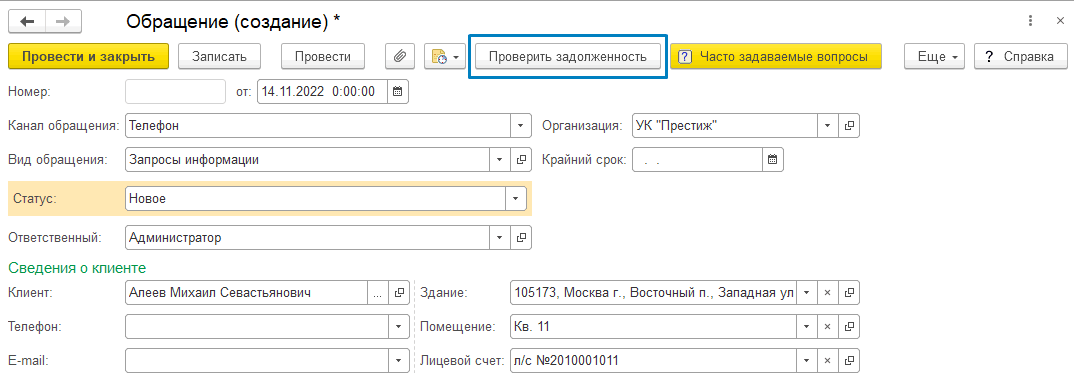
Task: Open the paperclip attached files button
Action: (x=399, y=57)
